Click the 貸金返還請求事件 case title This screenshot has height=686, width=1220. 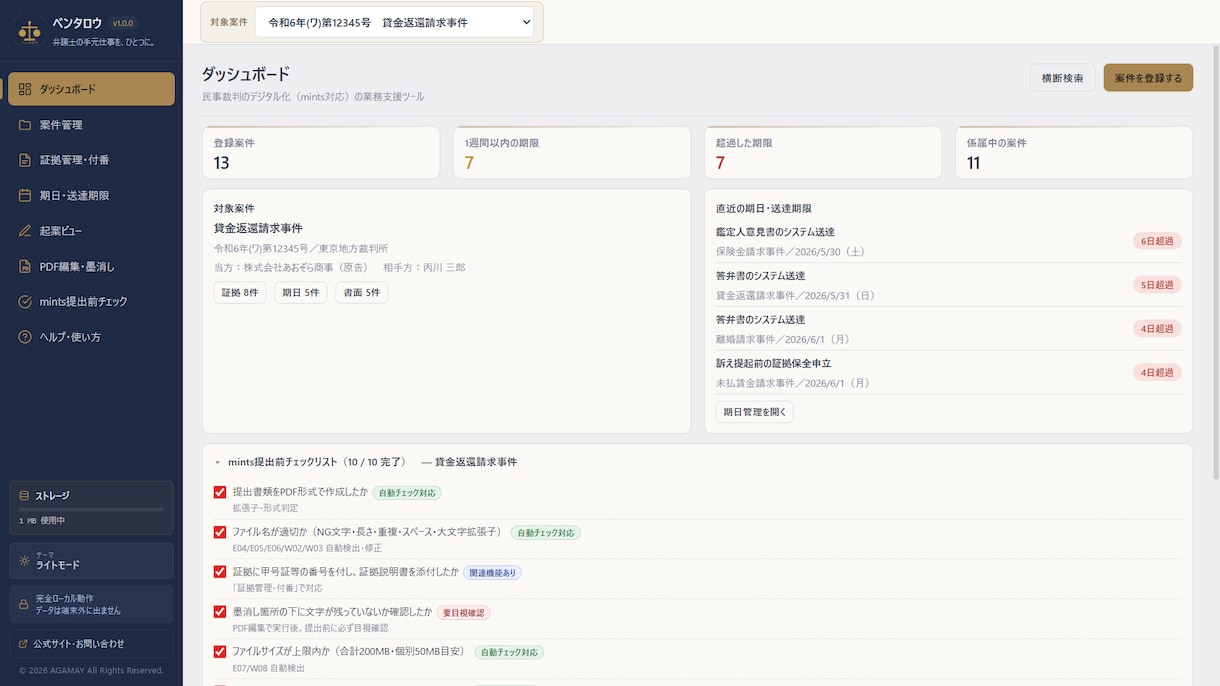pos(258,228)
